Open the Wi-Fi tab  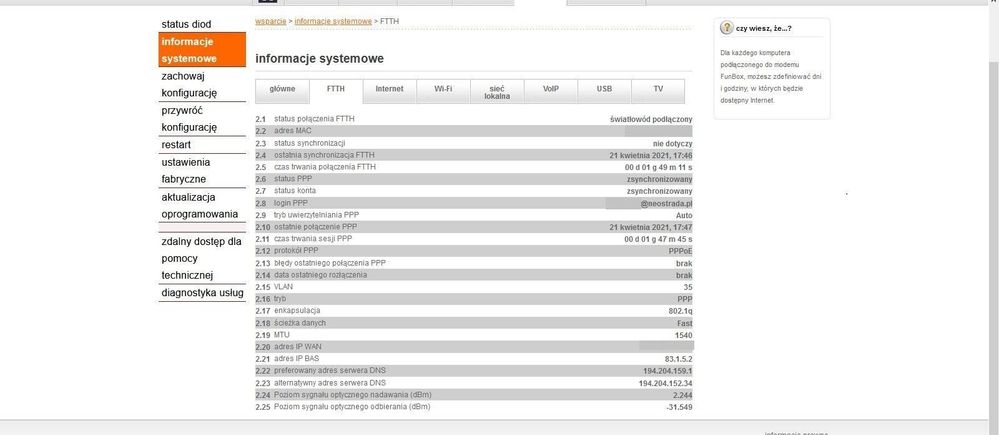(x=443, y=89)
